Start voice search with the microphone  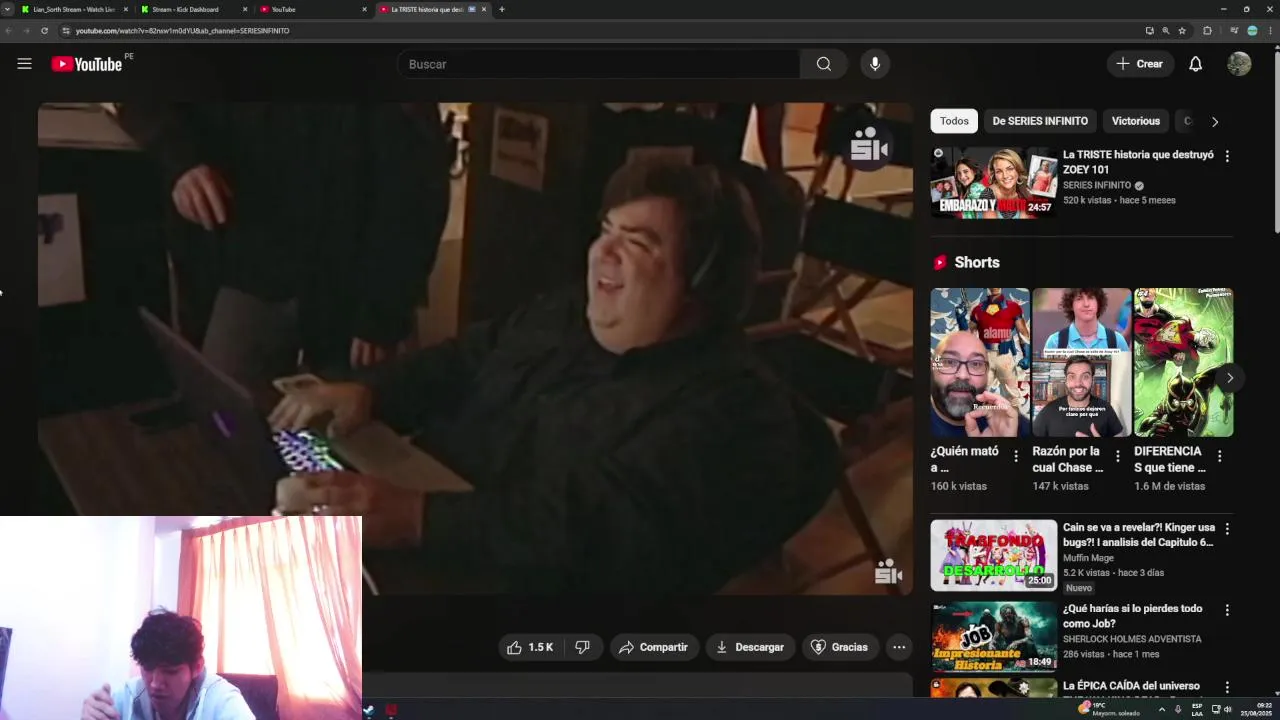[x=875, y=64]
